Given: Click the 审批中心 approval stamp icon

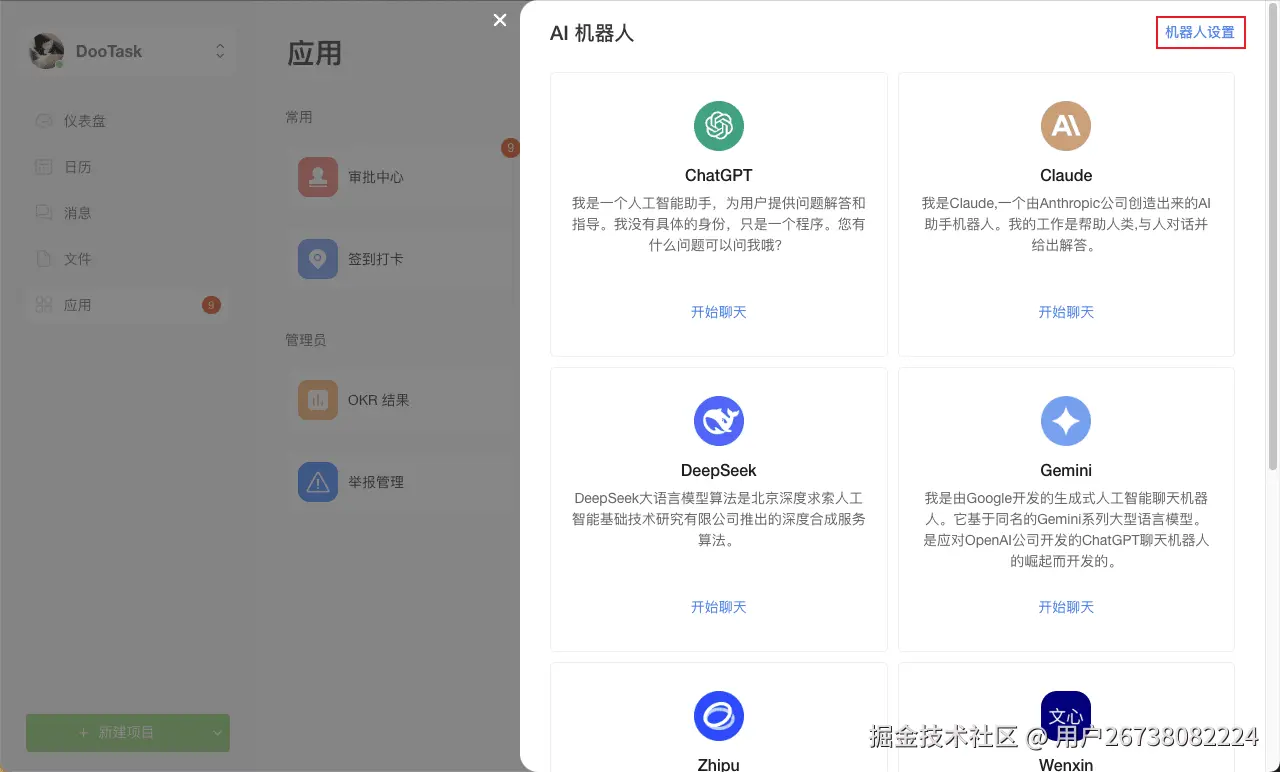Looking at the screenshot, I should point(318,177).
